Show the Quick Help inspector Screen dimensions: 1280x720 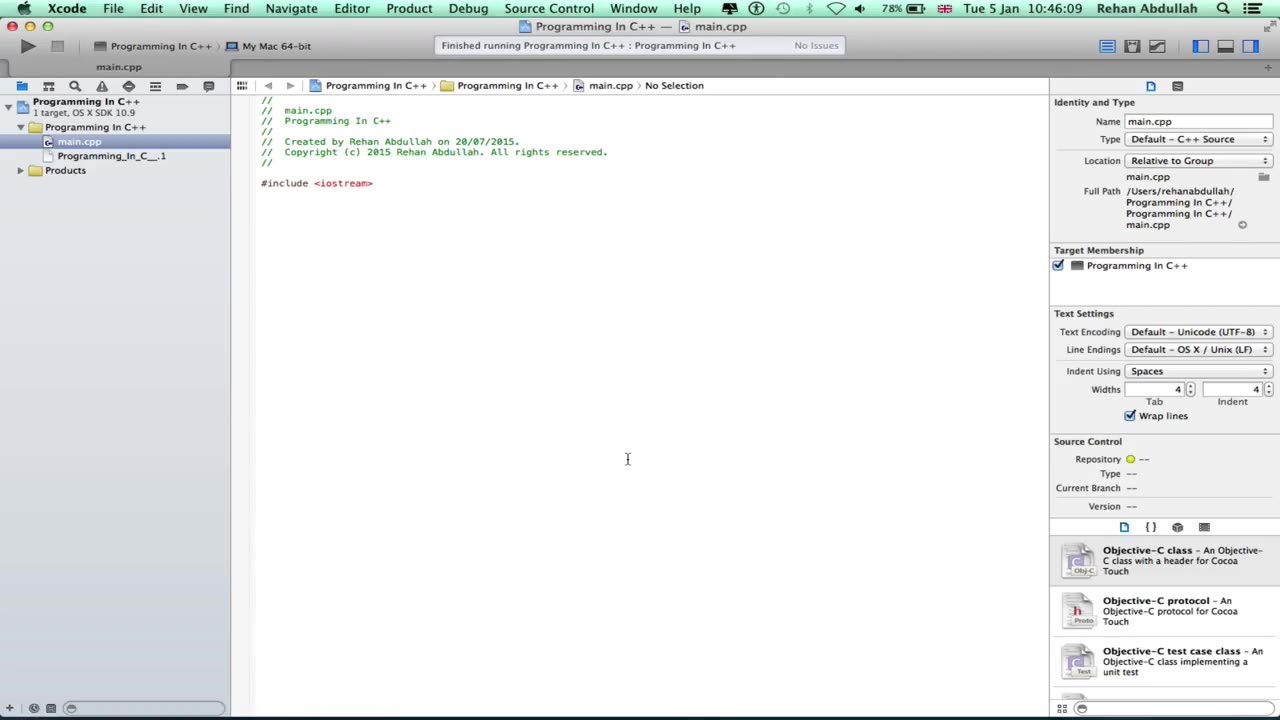[x=1177, y=86]
